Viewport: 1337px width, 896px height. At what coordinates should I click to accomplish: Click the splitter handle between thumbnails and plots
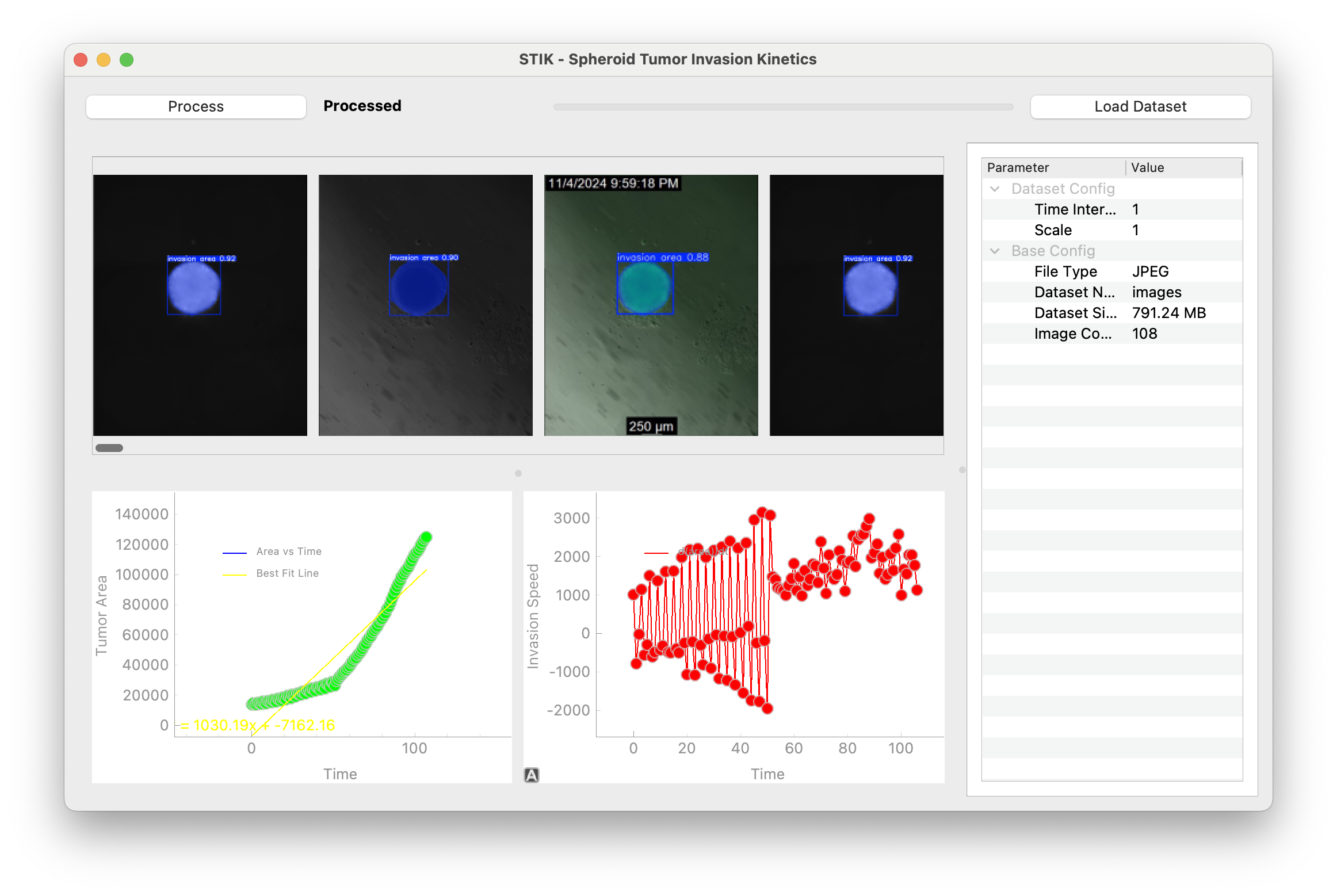(518, 473)
